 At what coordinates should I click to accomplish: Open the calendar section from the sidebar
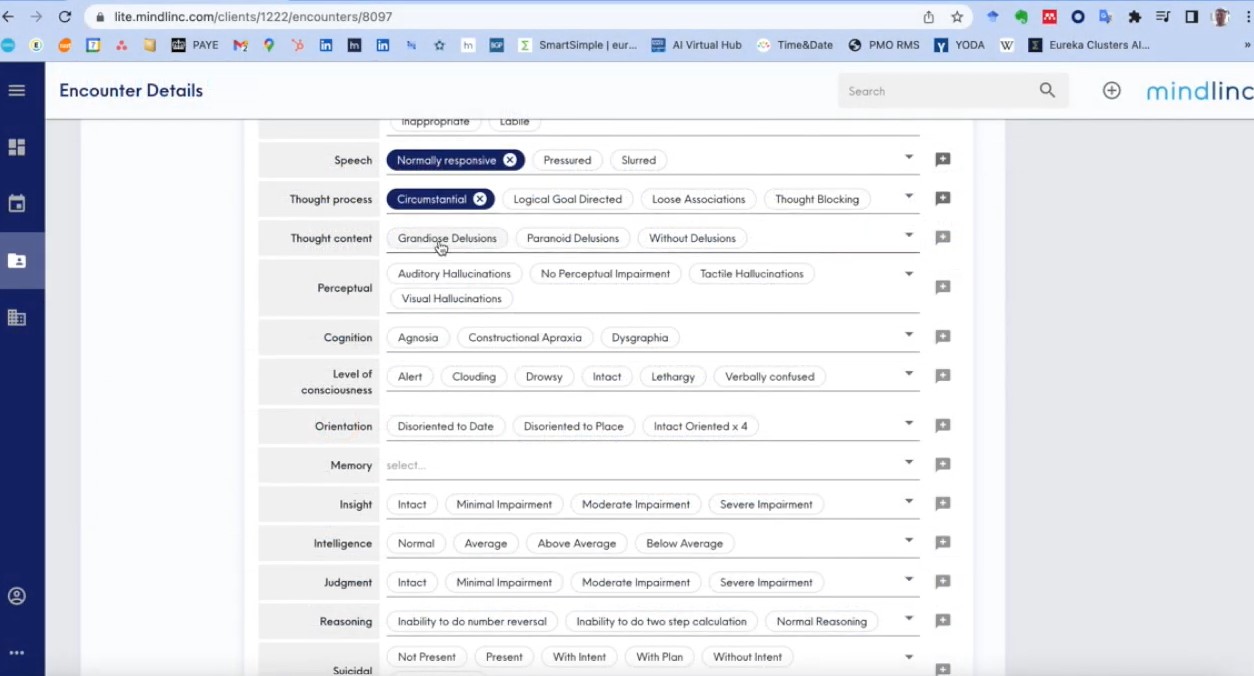coord(17,203)
